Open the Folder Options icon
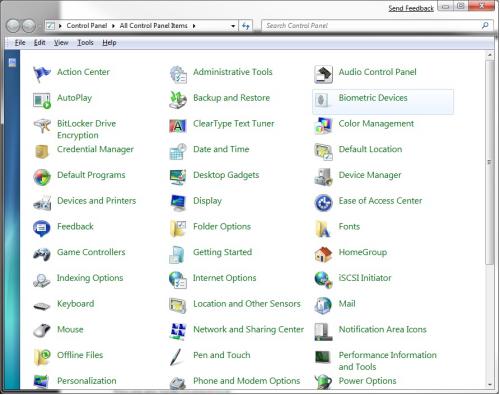Screen dimensions: 500x395 pyautogui.click(x=178, y=229)
